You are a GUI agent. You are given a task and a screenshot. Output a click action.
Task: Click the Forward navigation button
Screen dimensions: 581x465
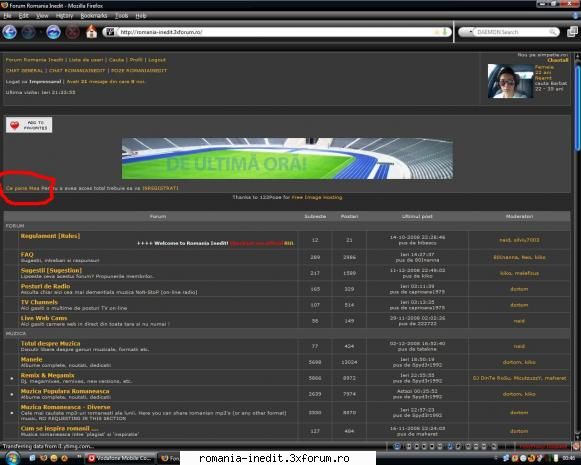tap(29, 32)
